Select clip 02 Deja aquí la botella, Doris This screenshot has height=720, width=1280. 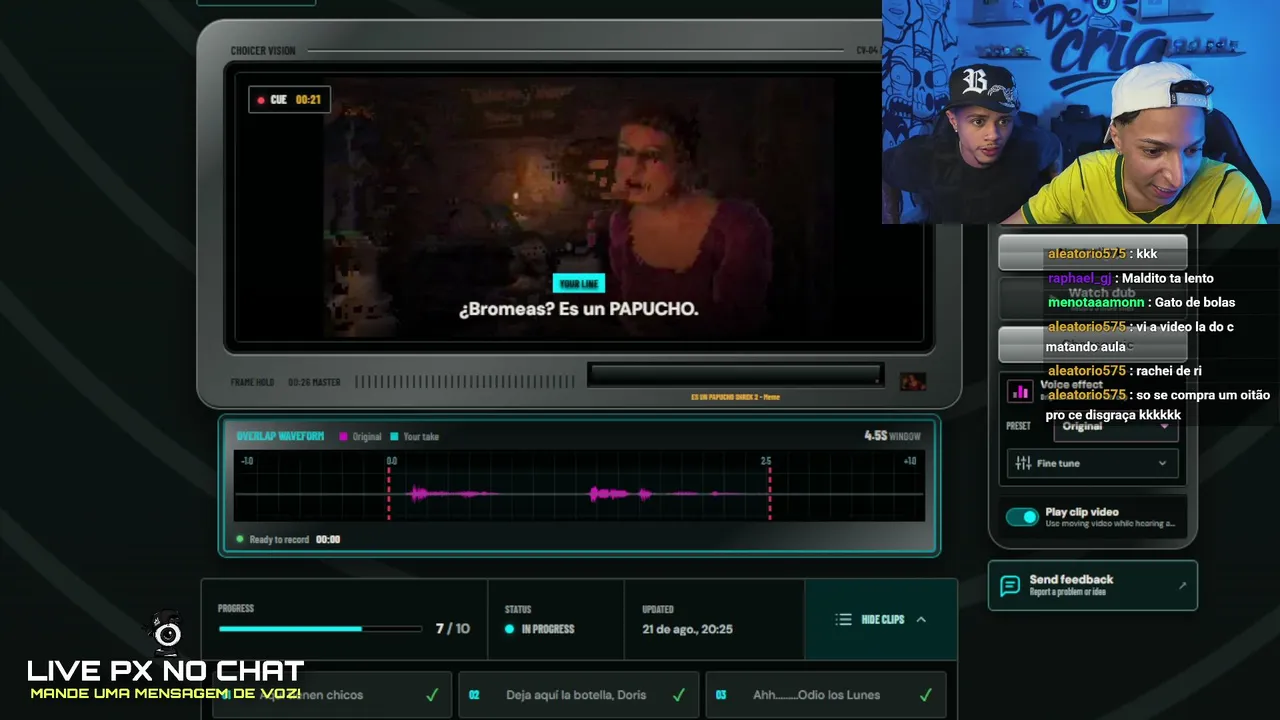pyautogui.click(x=578, y=695)
